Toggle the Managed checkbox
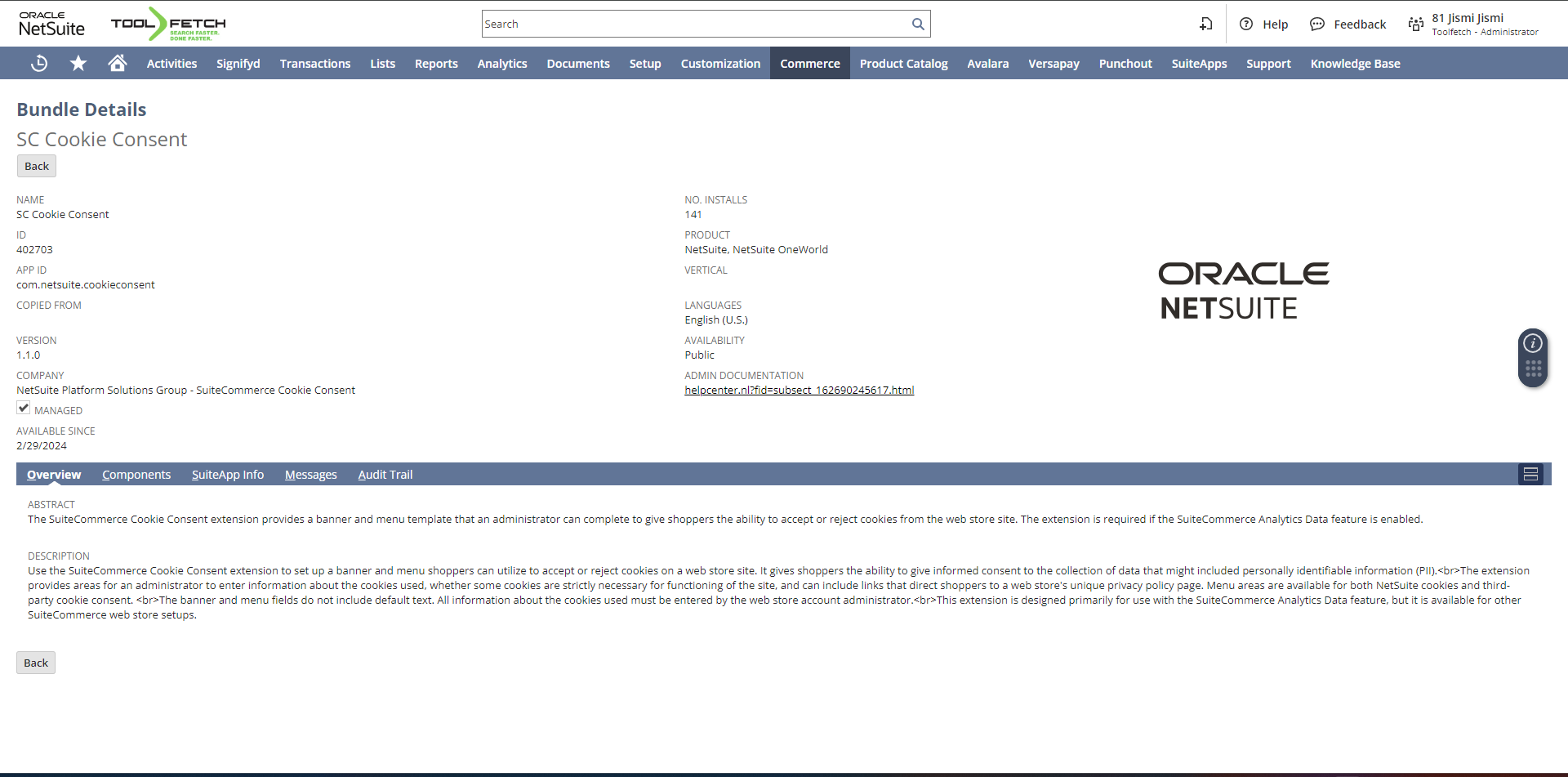This screenshot has width=1568, height=777. 24,409
